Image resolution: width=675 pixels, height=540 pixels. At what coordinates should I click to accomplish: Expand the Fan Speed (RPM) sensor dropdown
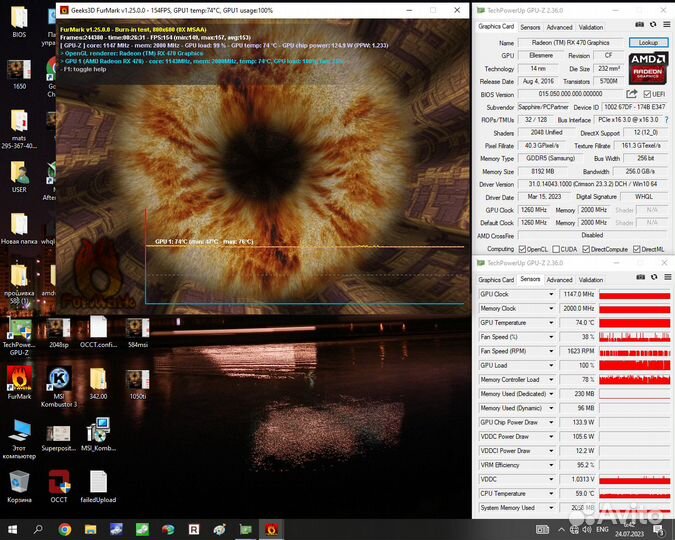[551, 351]
